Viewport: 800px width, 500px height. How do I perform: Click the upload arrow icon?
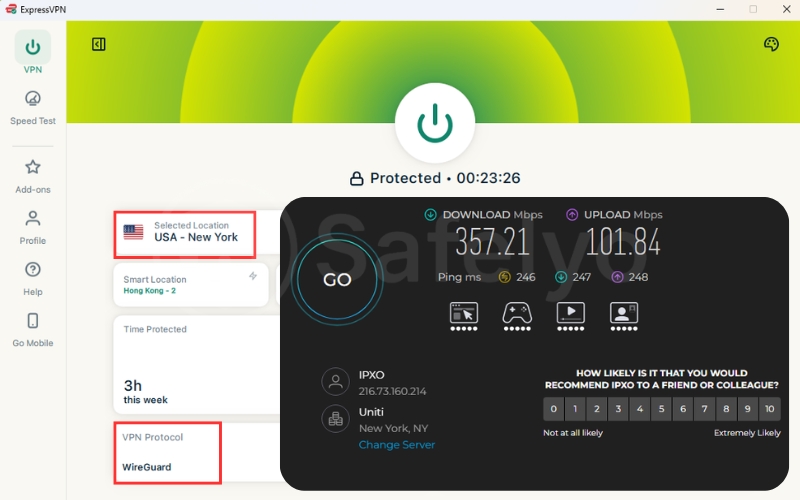[x=572, y=215]
